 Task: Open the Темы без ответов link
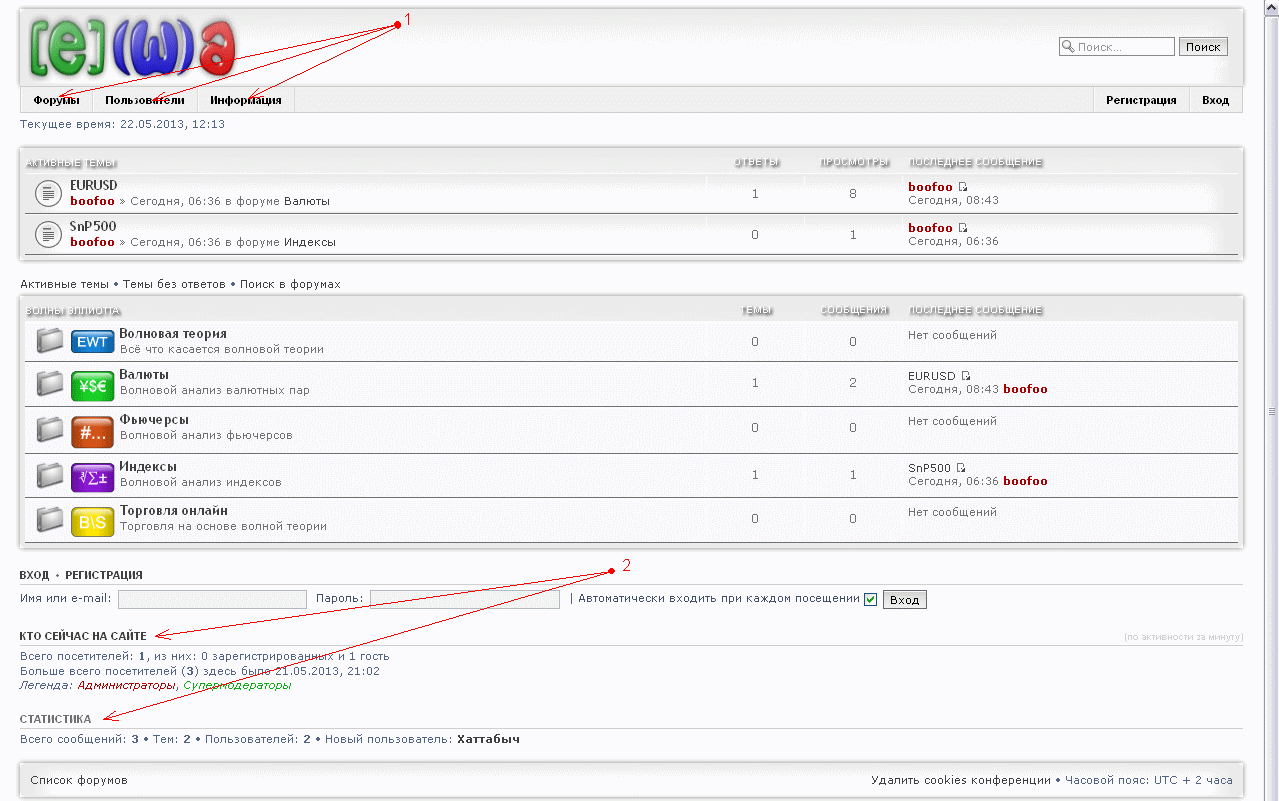pyautogui.click(x=174, y=284)
